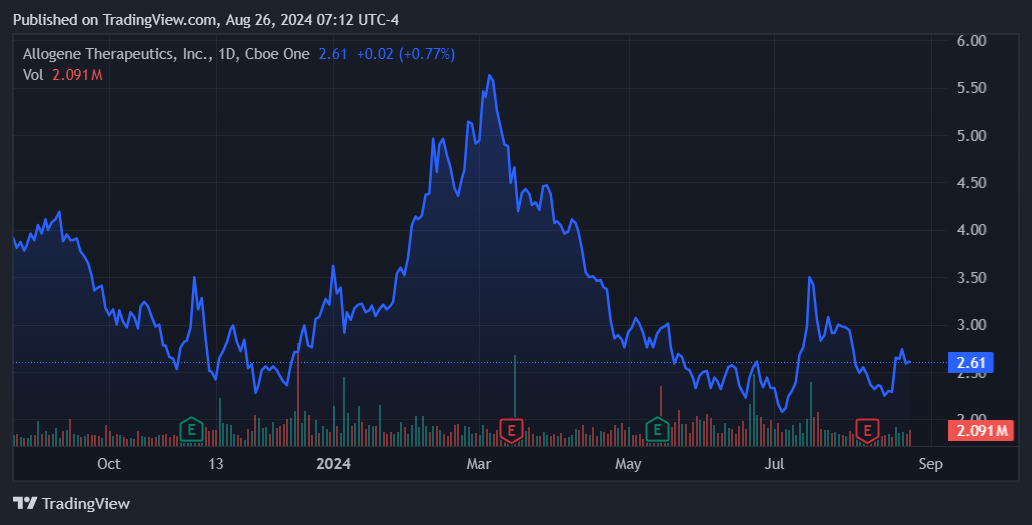Viewport: 1032px width, 525px height.
Task: Click the 3.50 price scale label
Action: [x=971, y=278]
